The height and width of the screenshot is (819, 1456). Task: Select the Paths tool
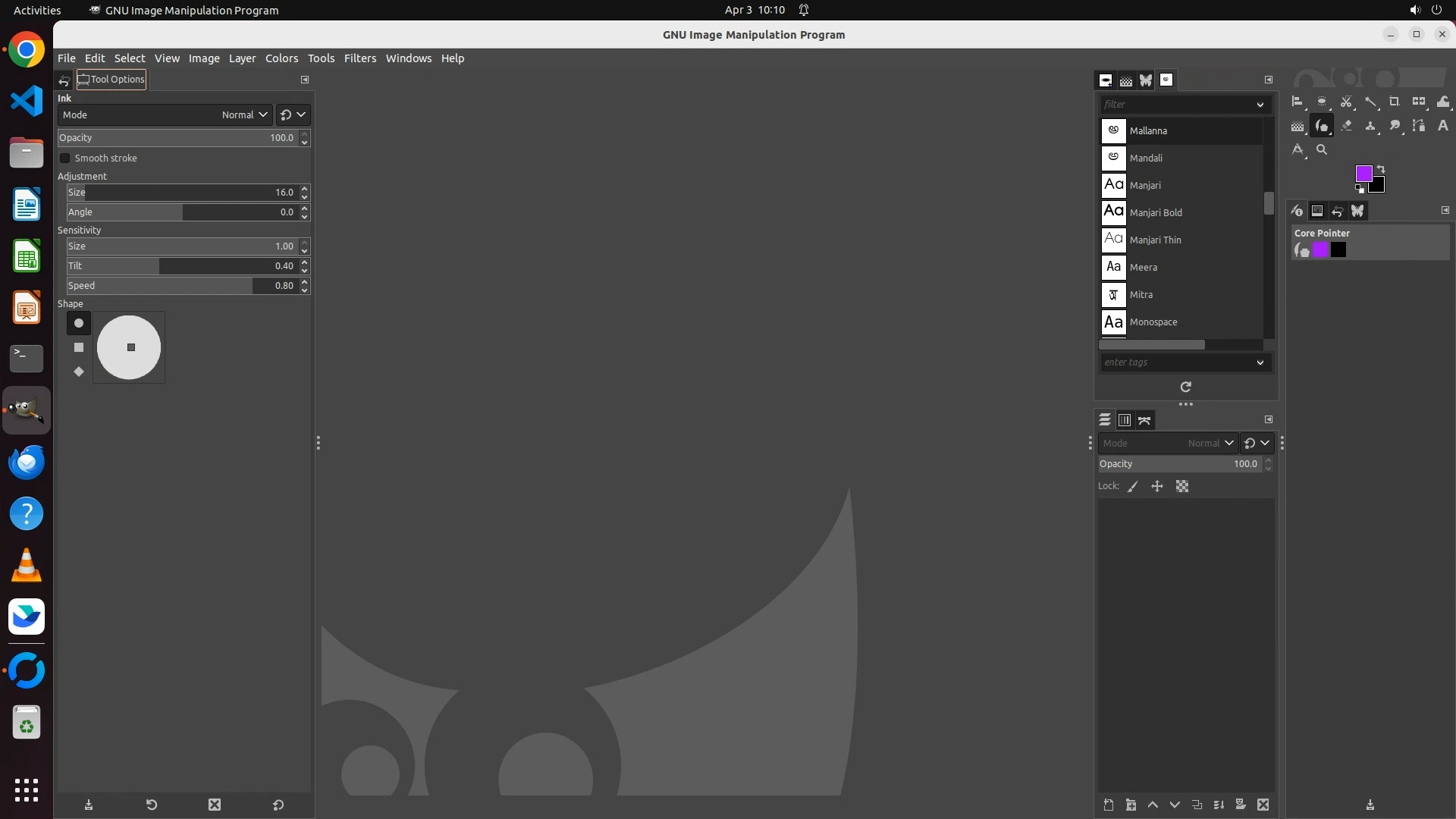point(1418,126)
